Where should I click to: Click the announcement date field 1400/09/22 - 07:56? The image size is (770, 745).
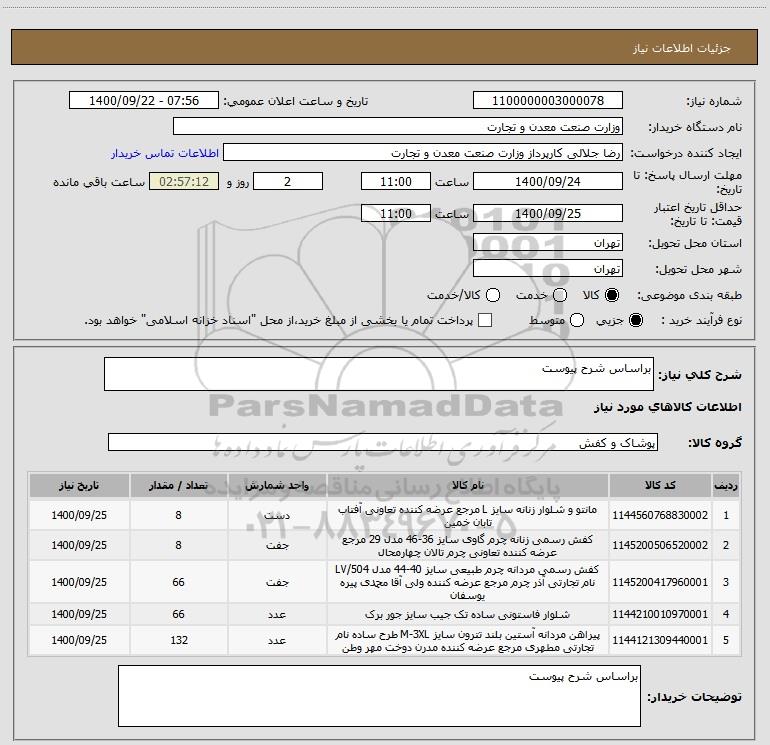pyautogui.click(x=144, y=100)
